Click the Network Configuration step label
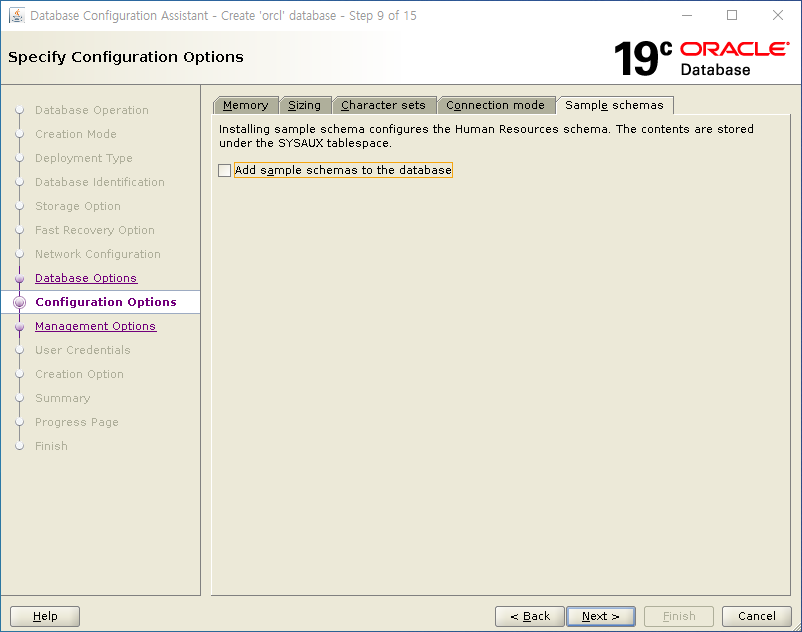The height and width of the screenshot is (632, 802). coord(98,254)
